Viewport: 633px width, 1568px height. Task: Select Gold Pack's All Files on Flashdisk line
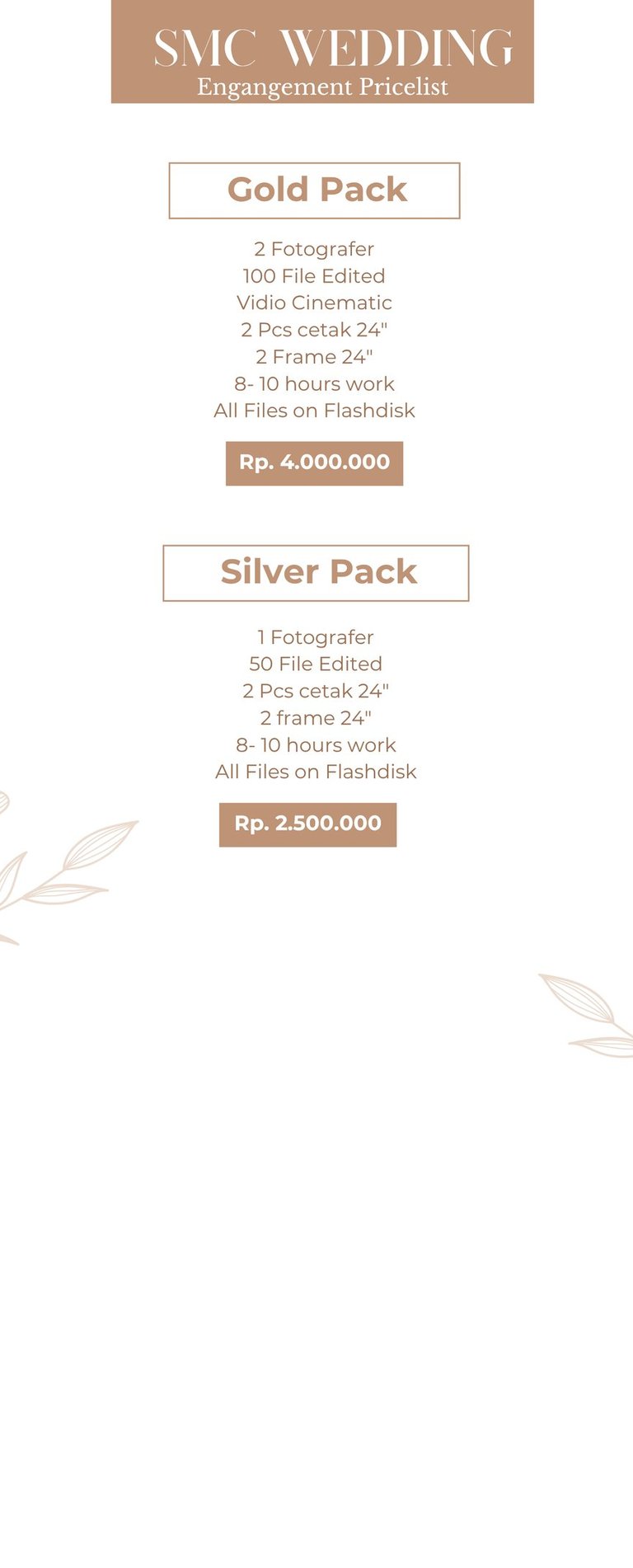point(314,411)
